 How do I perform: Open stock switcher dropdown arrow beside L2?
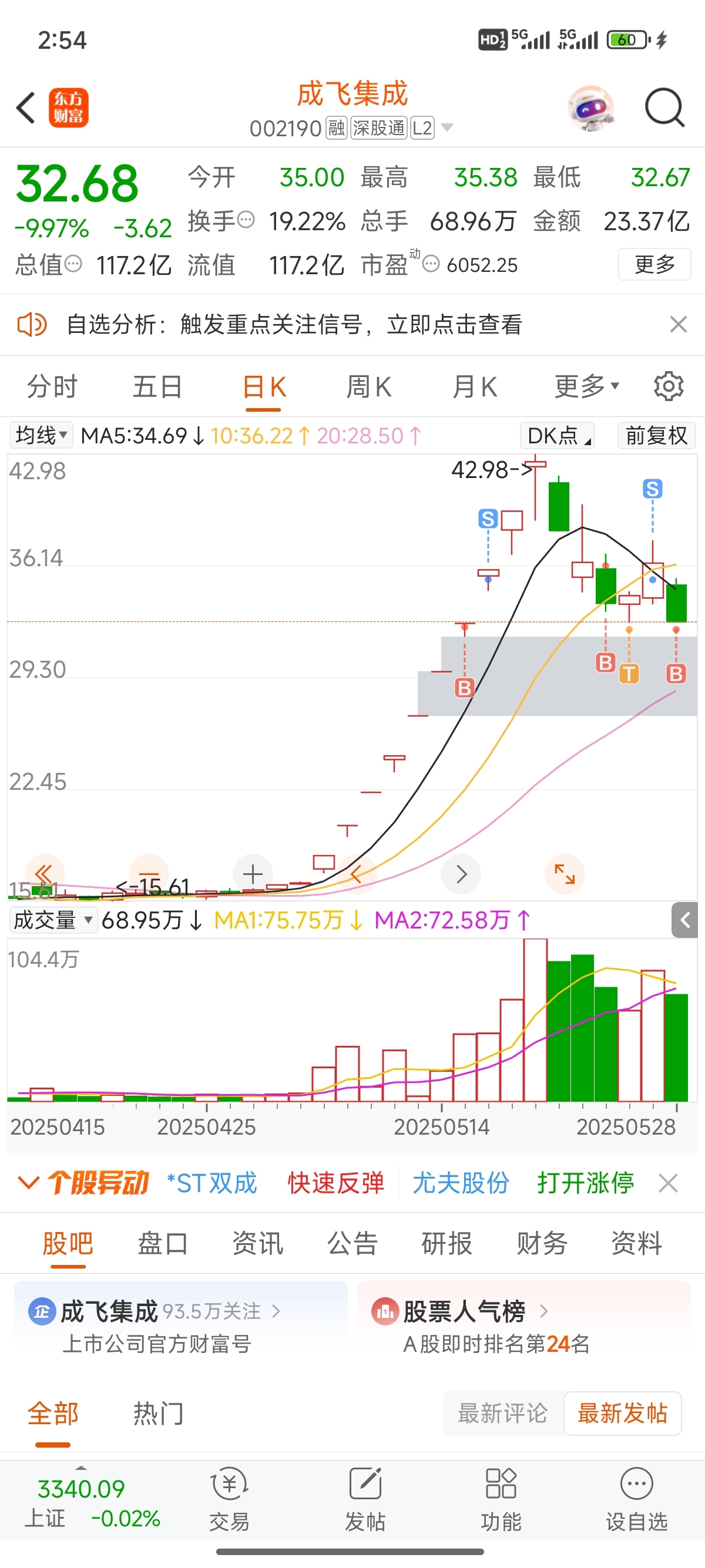tap(447, 128)
